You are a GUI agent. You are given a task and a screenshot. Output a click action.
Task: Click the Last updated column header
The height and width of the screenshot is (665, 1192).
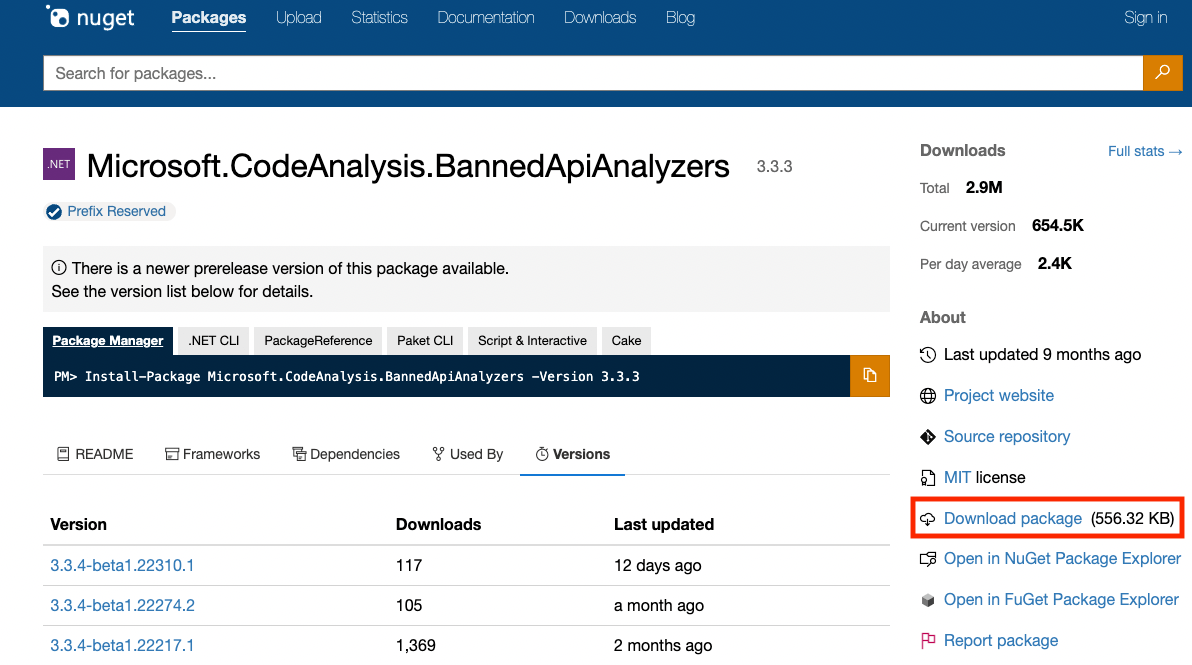click(664, 524)
